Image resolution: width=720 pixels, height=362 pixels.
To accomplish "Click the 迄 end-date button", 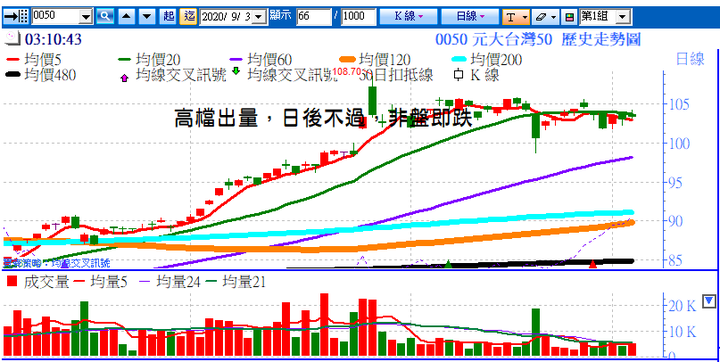I will click(x=188, y=17).
